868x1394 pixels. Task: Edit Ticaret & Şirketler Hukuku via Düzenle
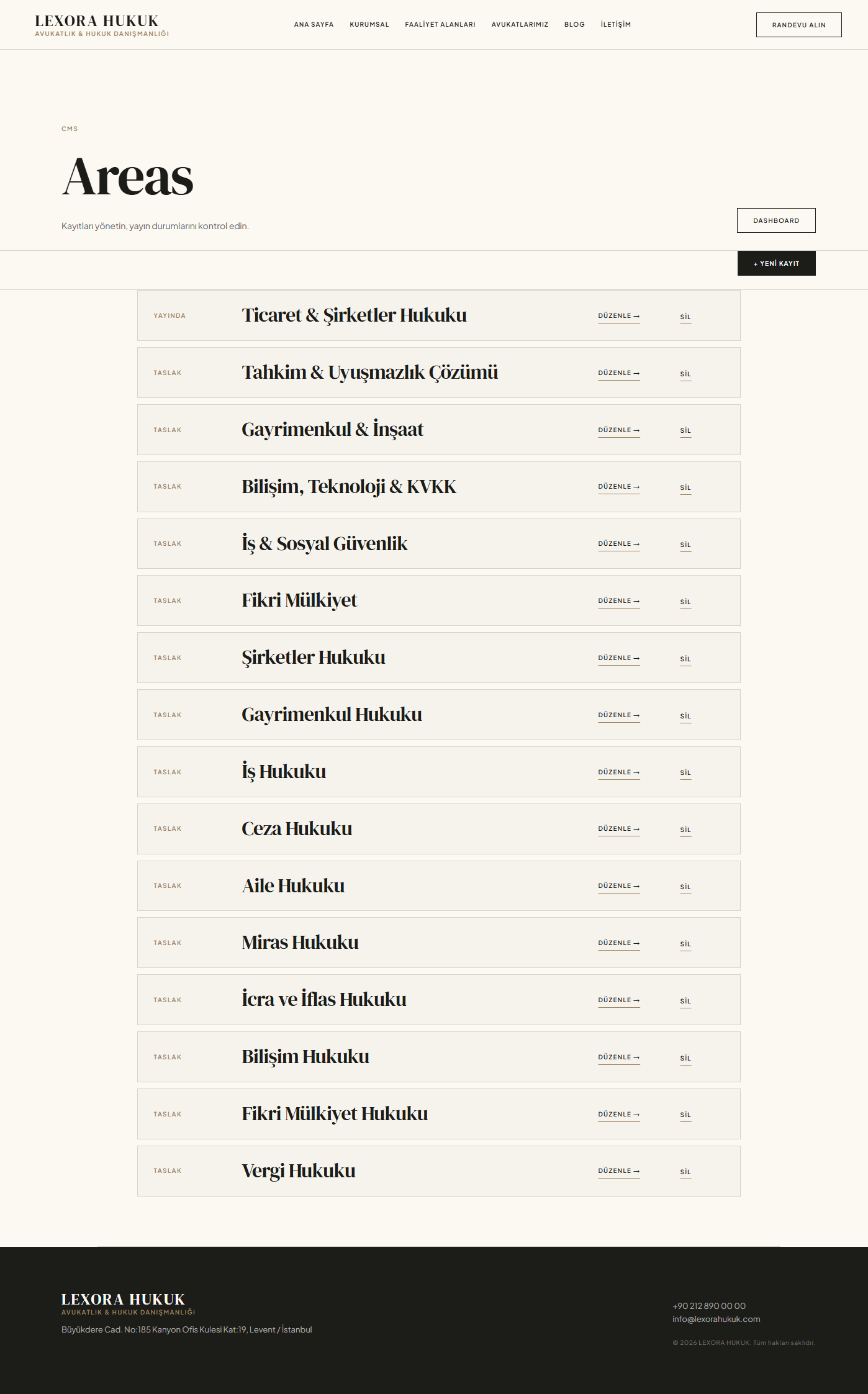(x=619, y=316)
